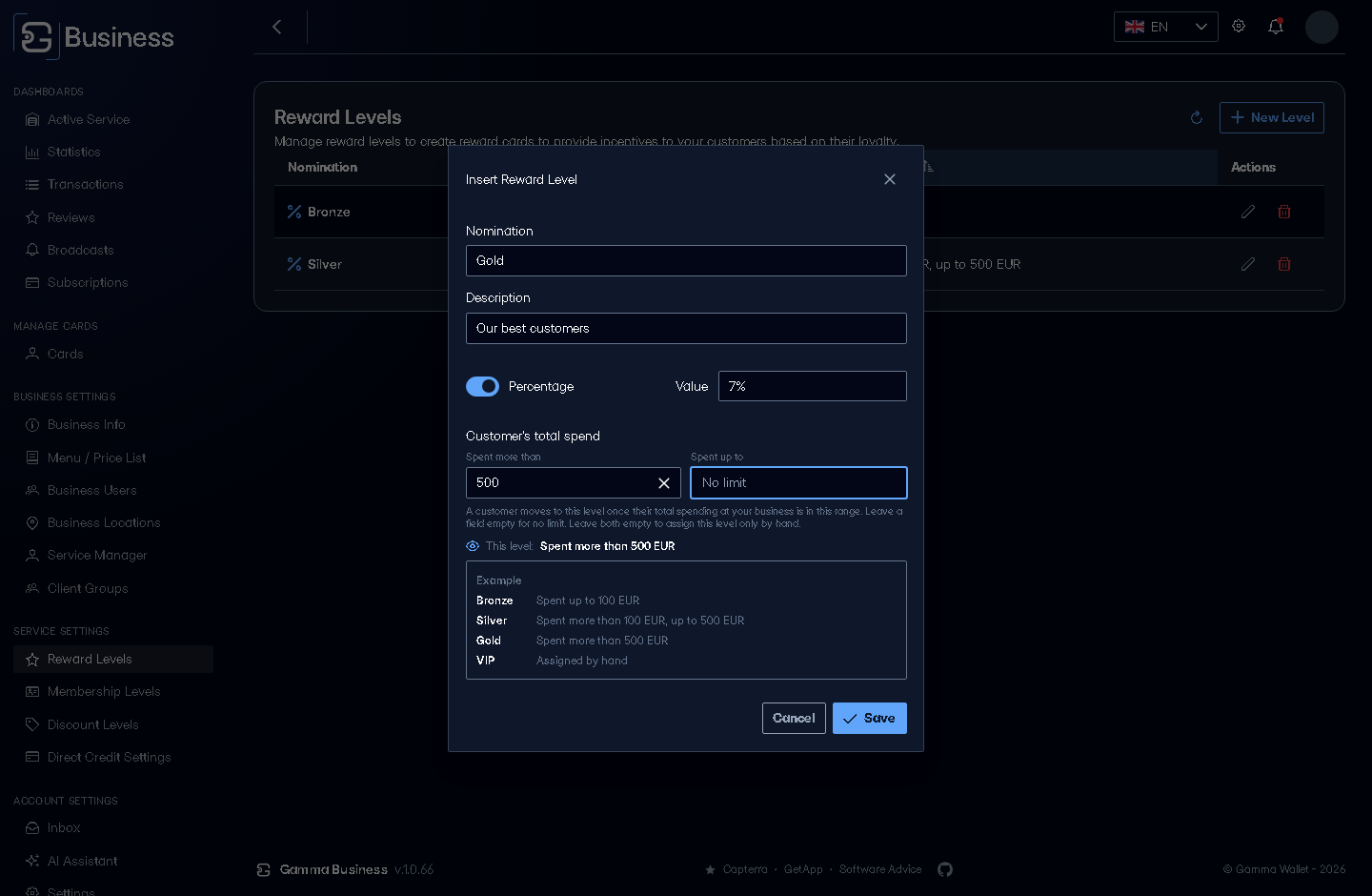
Task: Open the user avatar in header
Action: pyautogui.click(x=1322, y=27)
